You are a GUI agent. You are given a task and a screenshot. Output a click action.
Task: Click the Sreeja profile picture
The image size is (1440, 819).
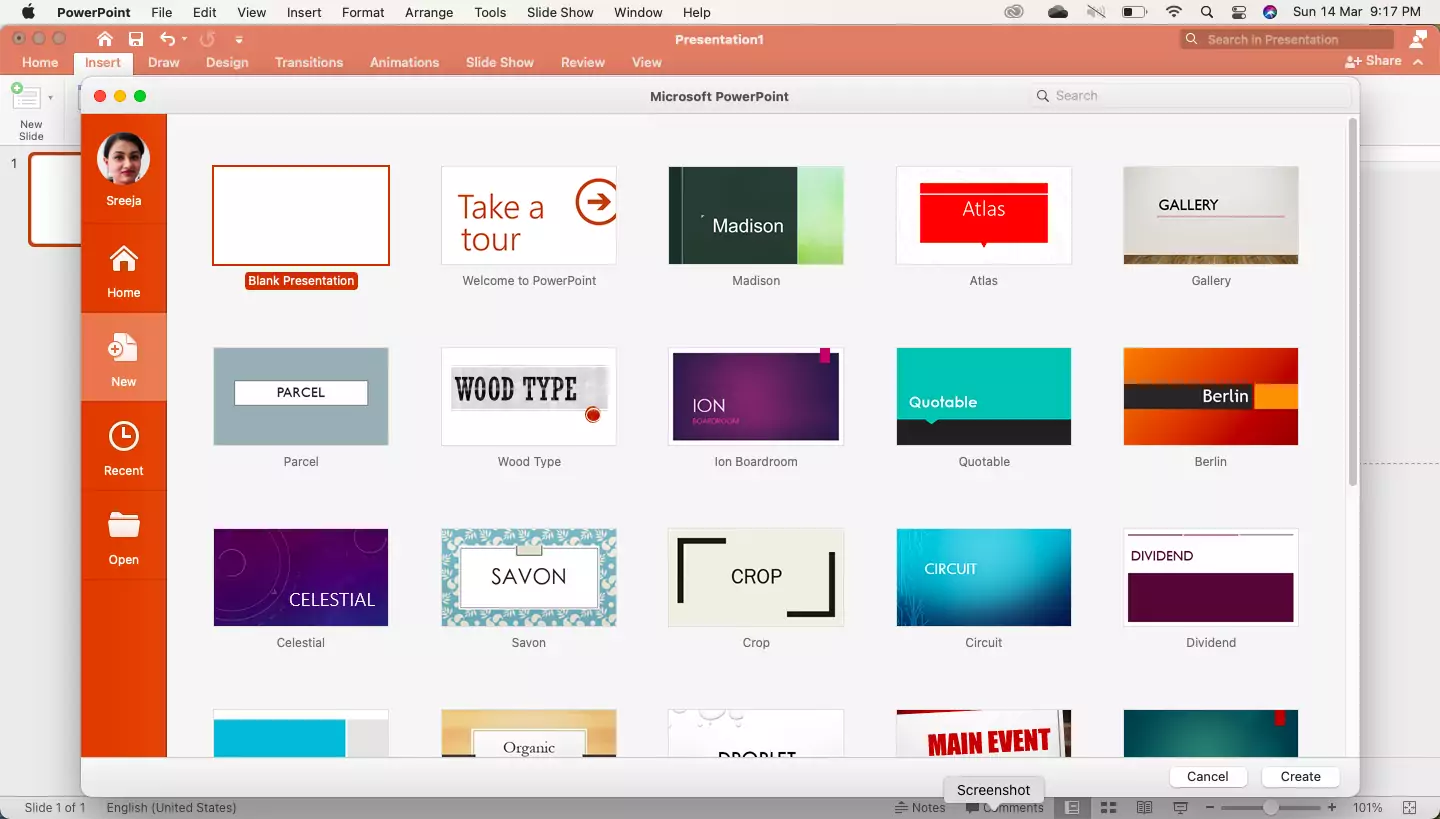[x=124, y=158]
